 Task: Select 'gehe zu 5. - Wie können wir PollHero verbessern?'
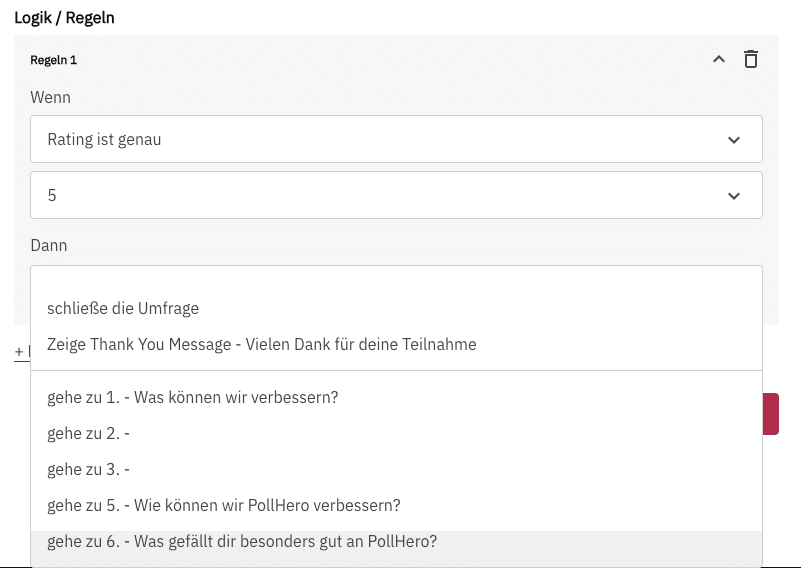223,505
